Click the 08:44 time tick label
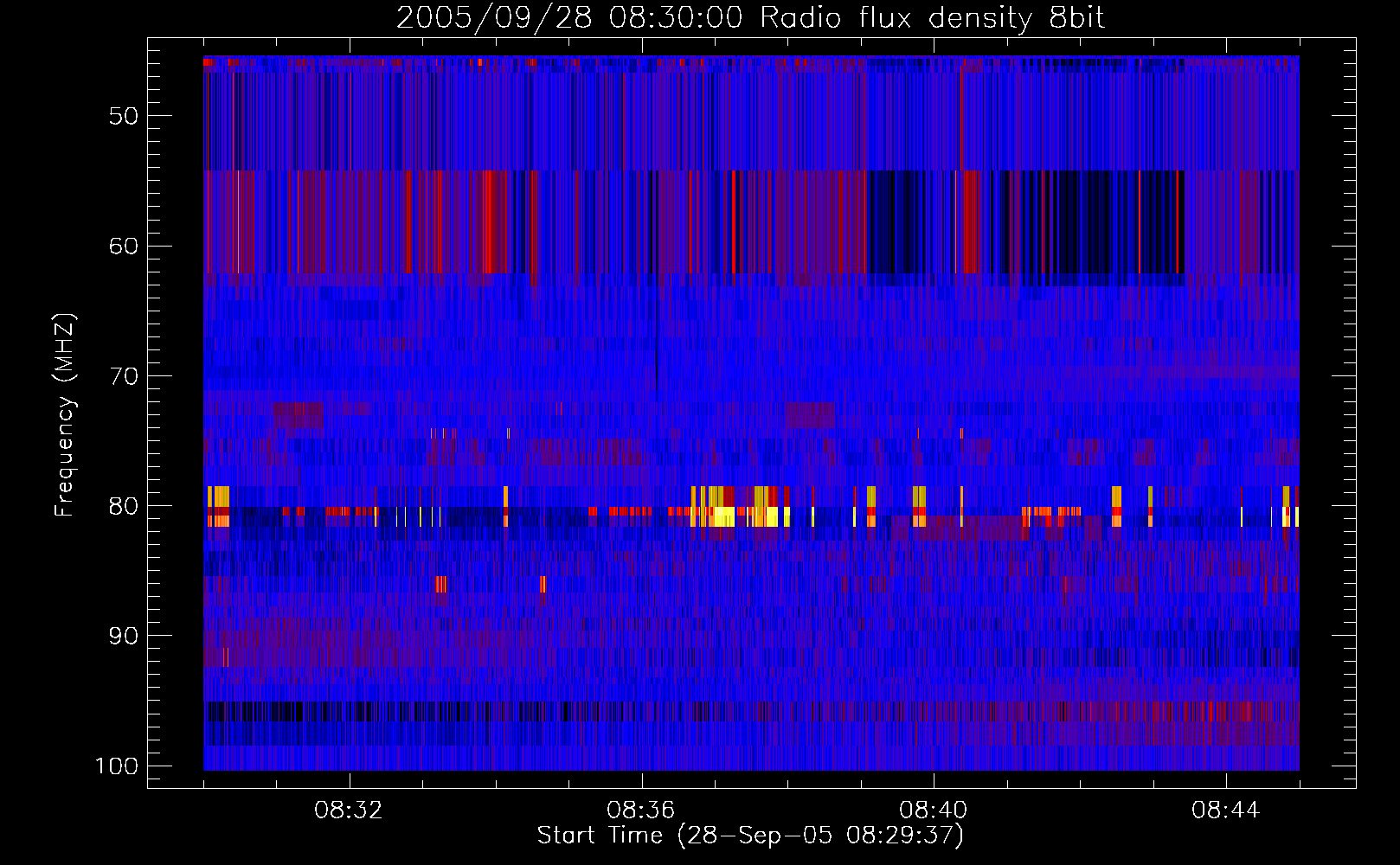This screenshot has height=865, width=1400. coord(1226,811)
